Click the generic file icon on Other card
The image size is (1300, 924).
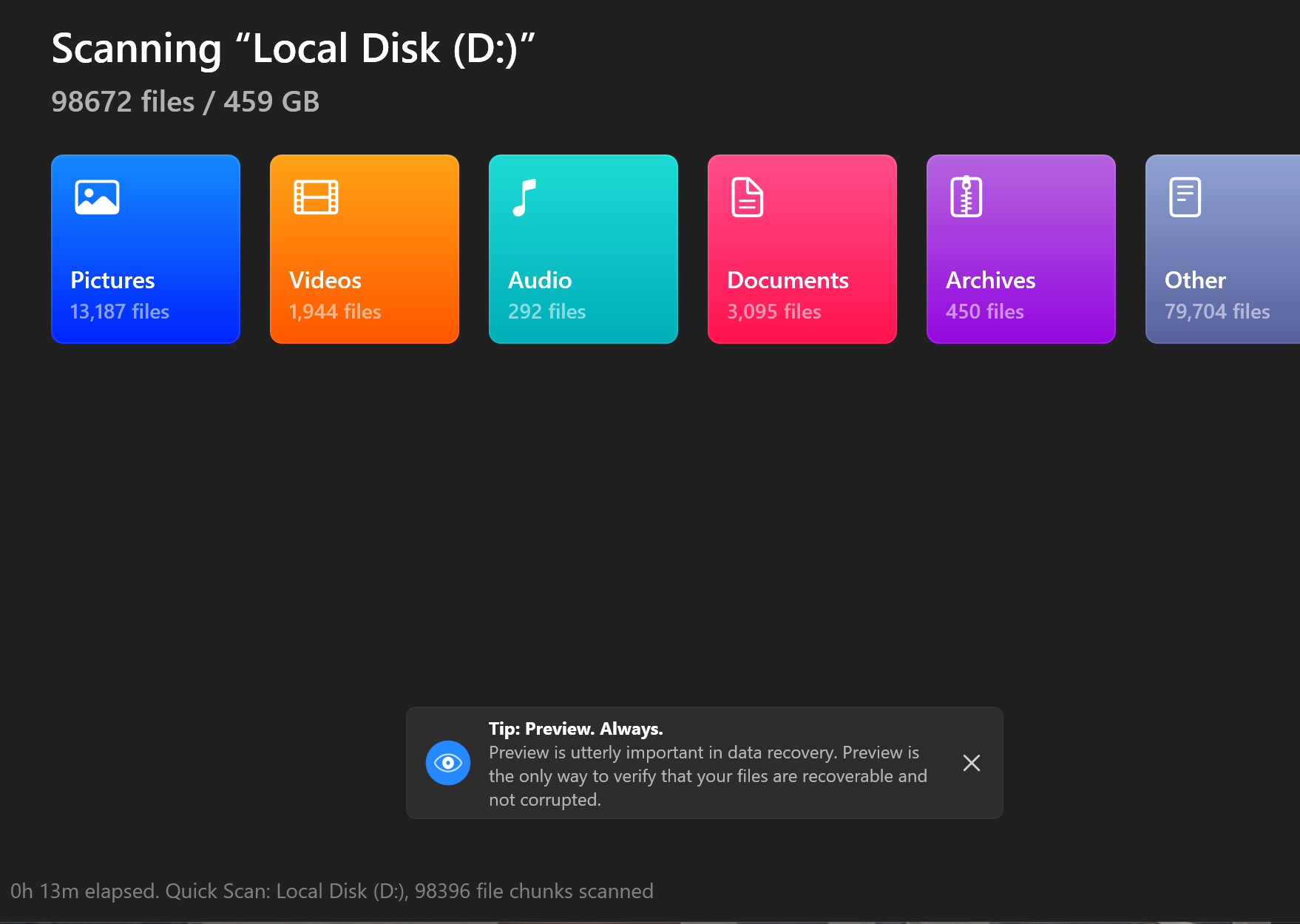click(x=1185, y=197)
